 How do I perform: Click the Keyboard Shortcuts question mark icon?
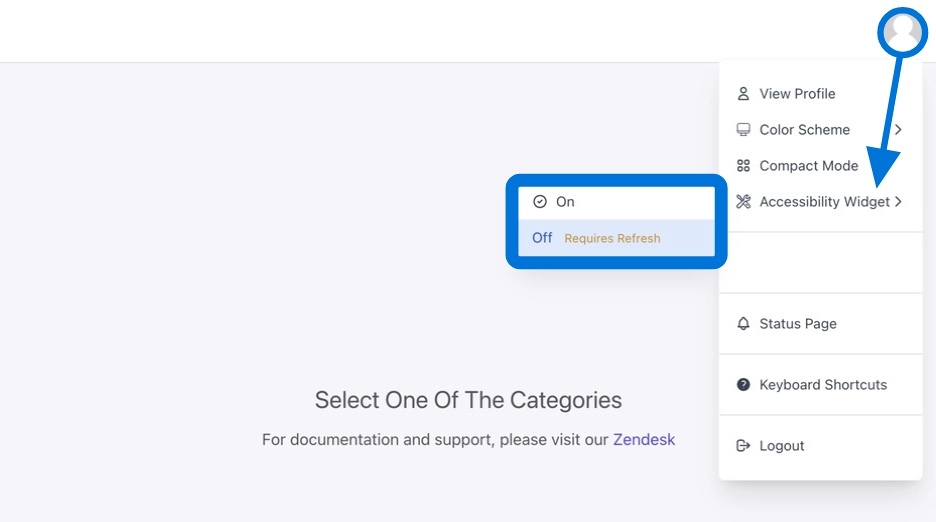tap(743, 385)
